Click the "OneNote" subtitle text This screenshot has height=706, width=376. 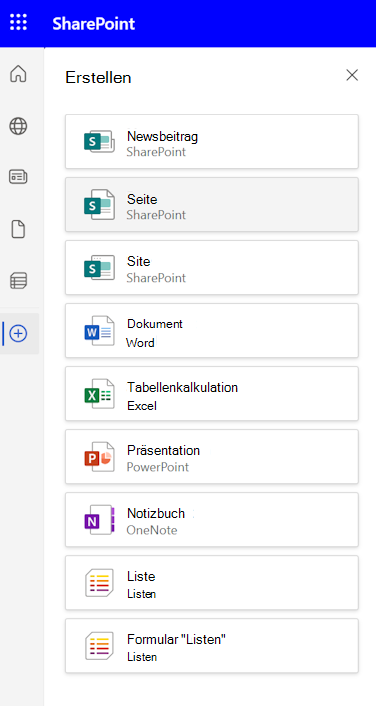click(x=152, y=530)
